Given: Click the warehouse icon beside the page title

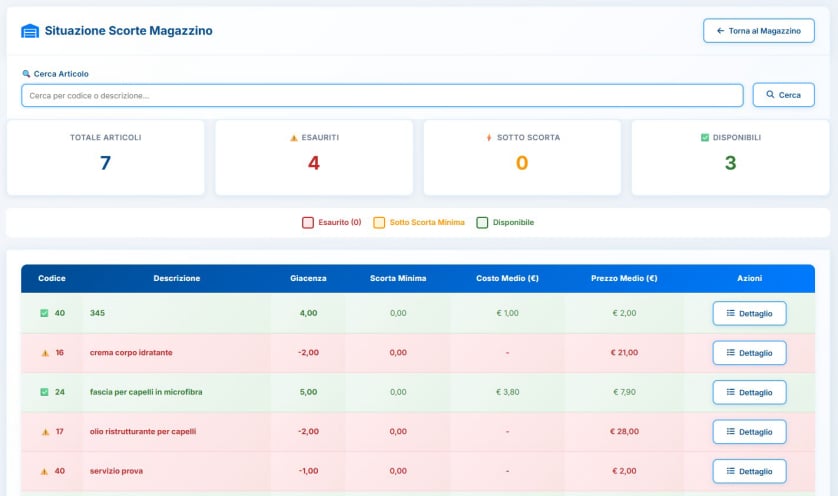Looking at the screenshot, I should [x=30, y=31].
